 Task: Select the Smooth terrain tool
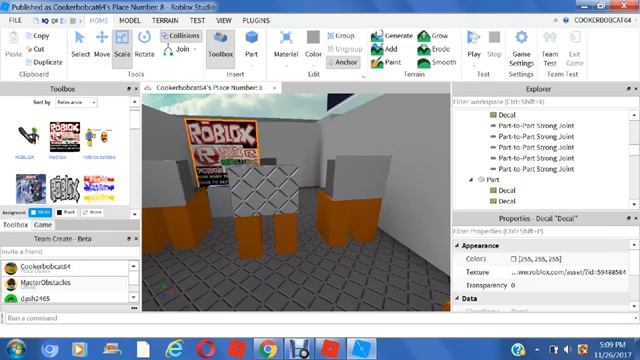pyautogui.click(x=437, y=62)
